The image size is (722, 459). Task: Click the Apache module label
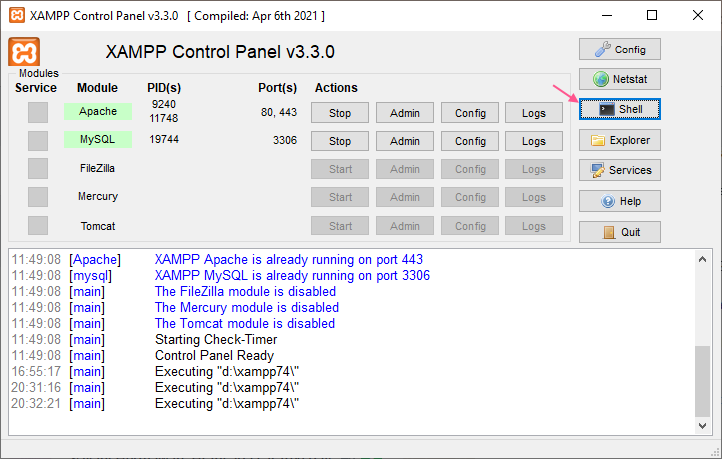coord(98,111)
